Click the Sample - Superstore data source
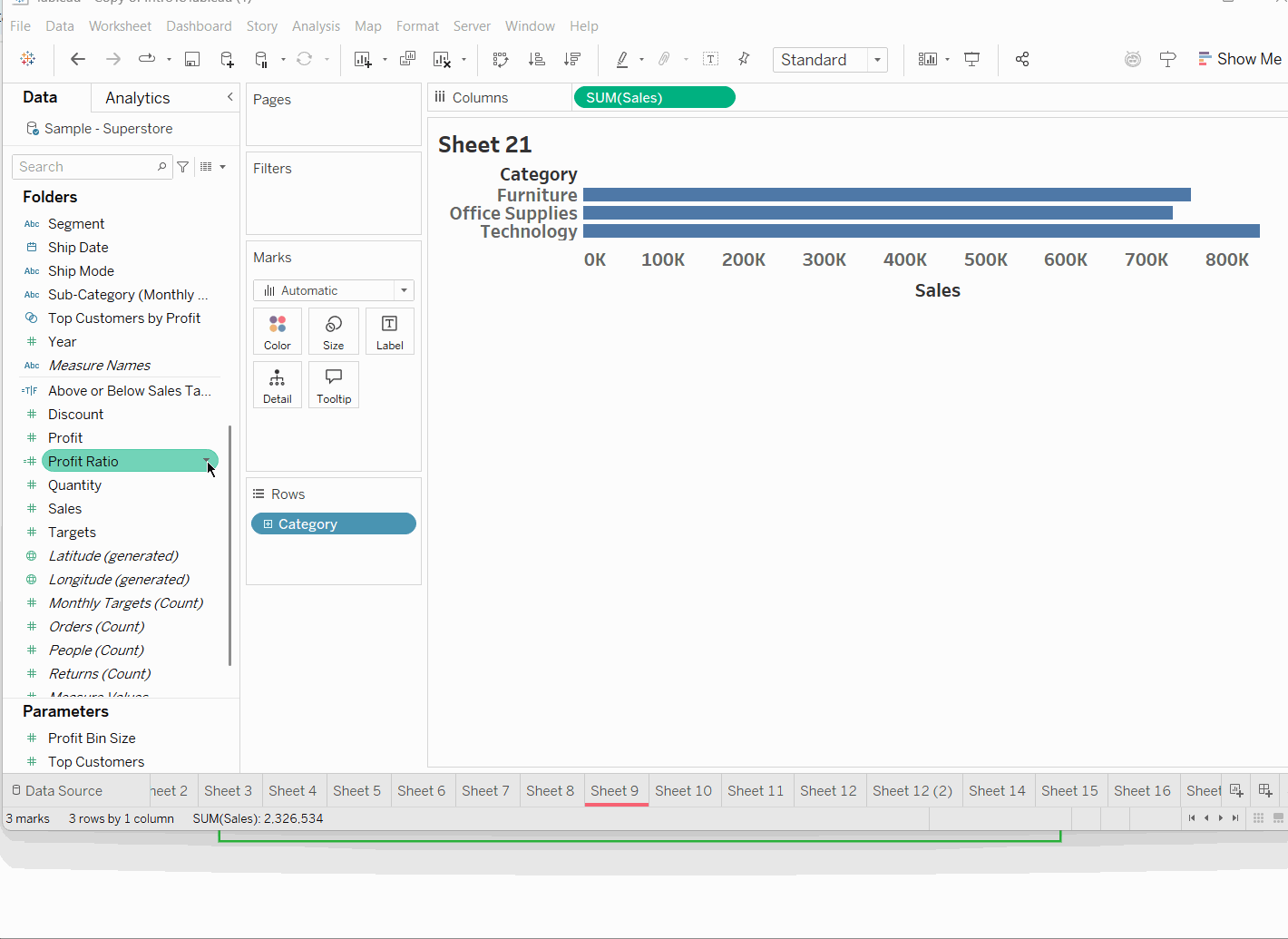This screenshot has height=939, width=1288. 100,129
